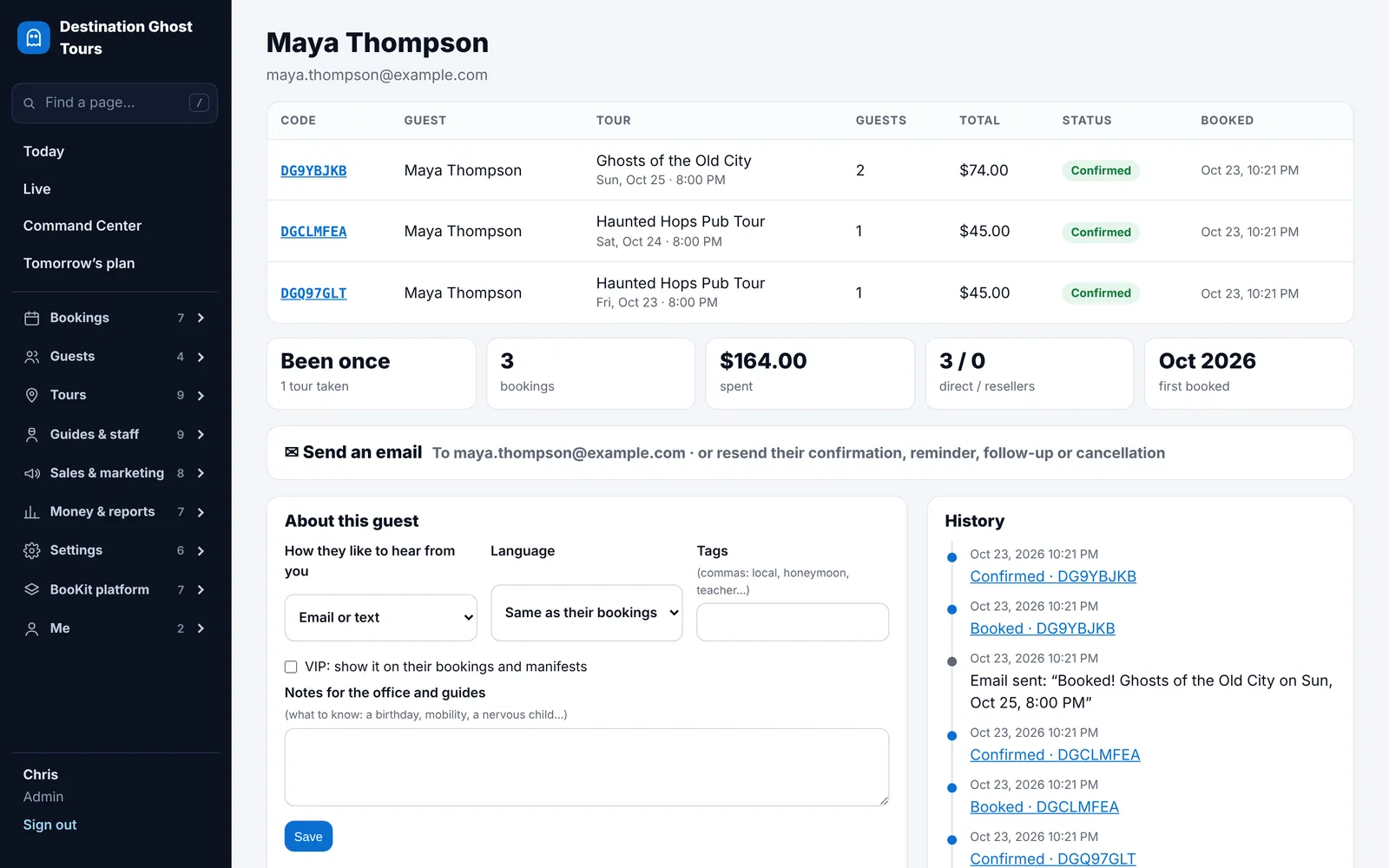
Task: Expand the Guides & staff chevron
Action: (x=201, y=434)
